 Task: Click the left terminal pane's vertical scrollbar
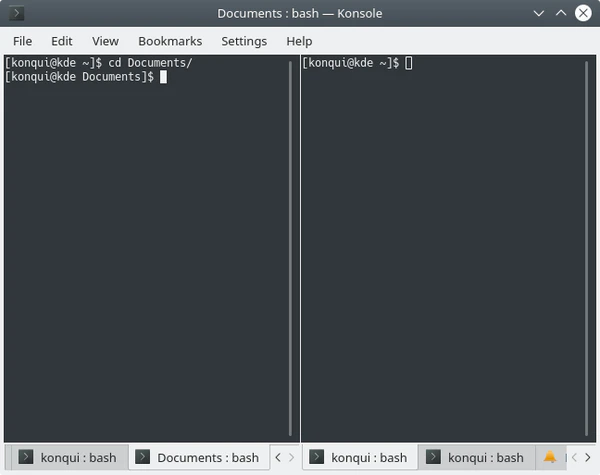click(292, 250)
